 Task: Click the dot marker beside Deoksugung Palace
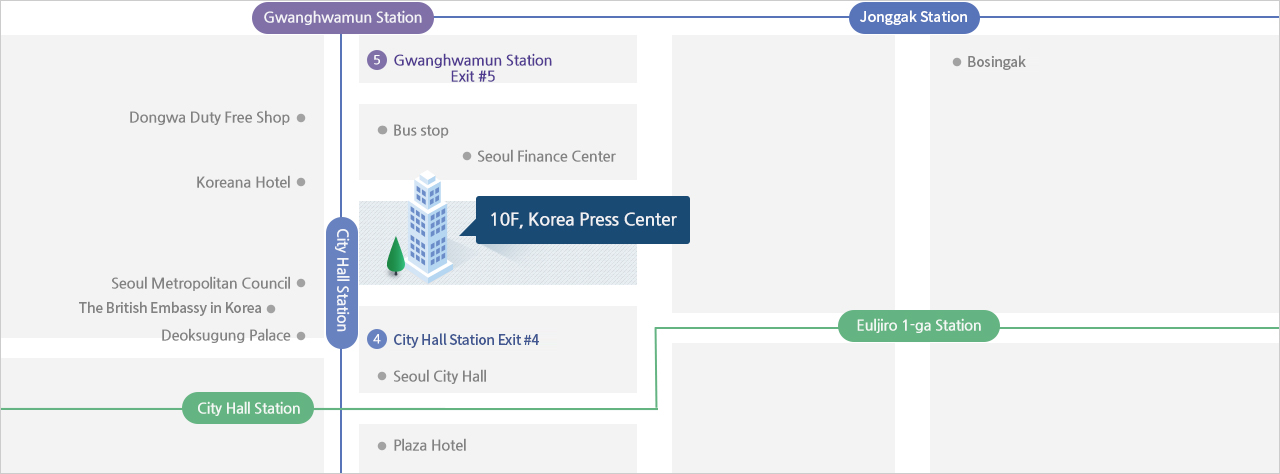coord(301,336)
